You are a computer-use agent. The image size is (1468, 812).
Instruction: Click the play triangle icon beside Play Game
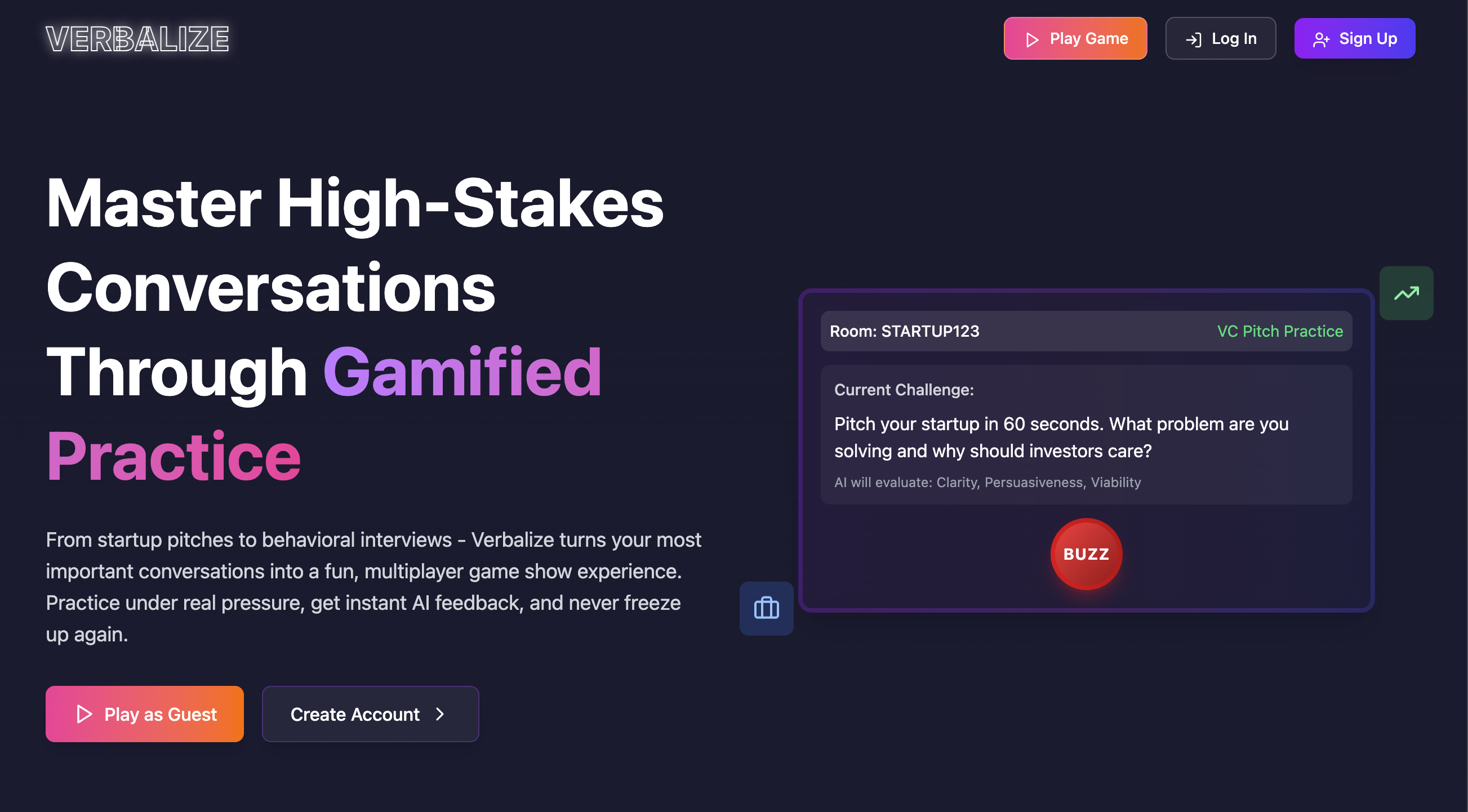1031,39
